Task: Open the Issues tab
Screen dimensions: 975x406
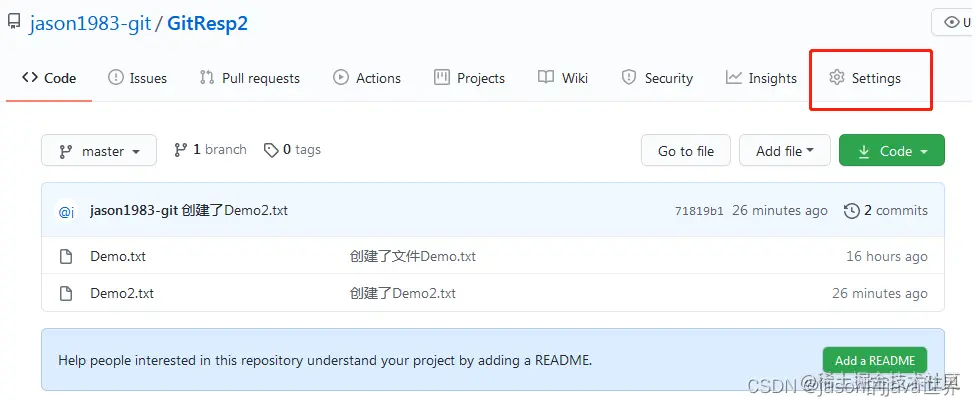Action: click(x=137, y=78)
